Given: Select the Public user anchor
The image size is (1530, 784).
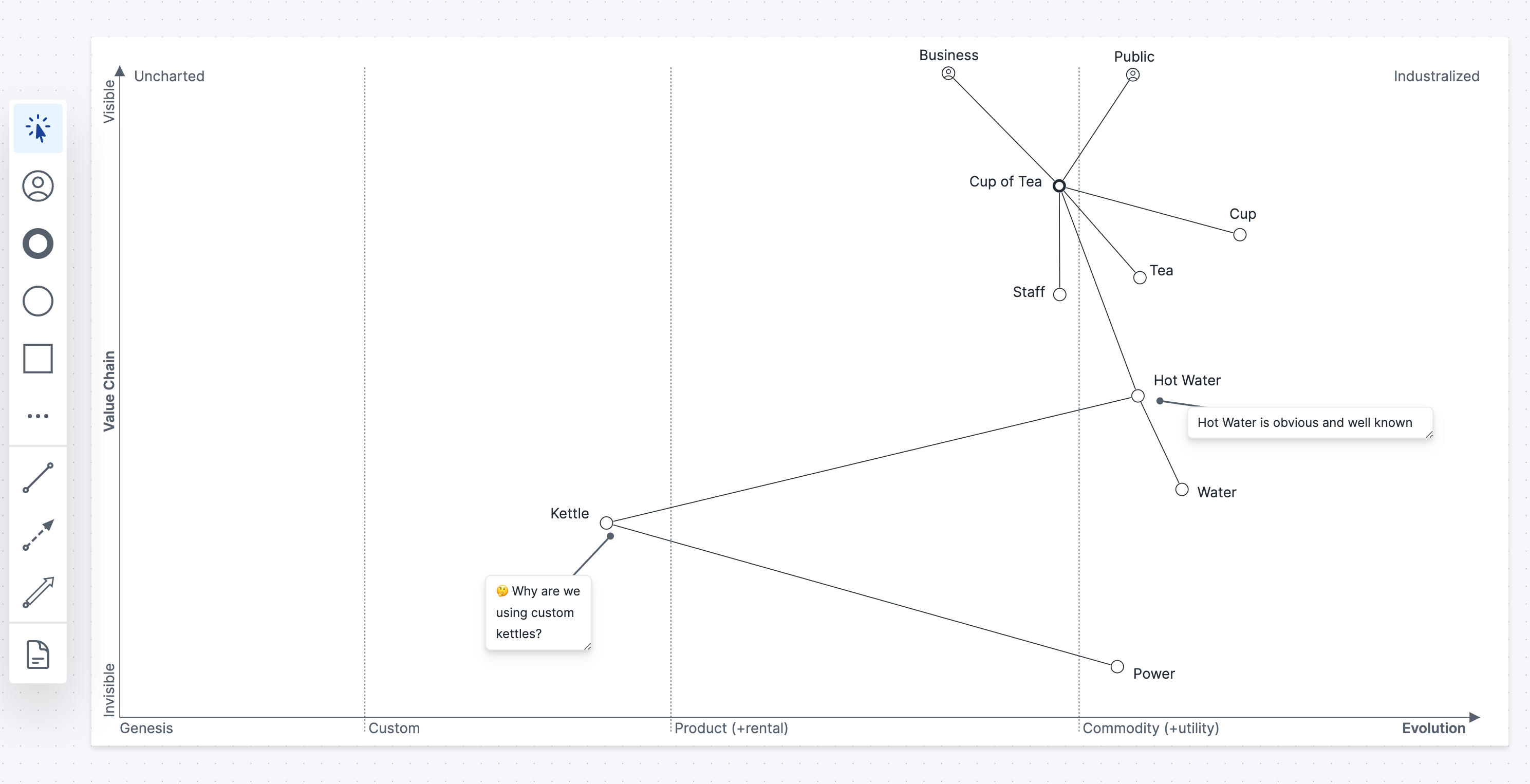Looking at the screenshot, I should pyautogui.click(x=1133, y=75).
